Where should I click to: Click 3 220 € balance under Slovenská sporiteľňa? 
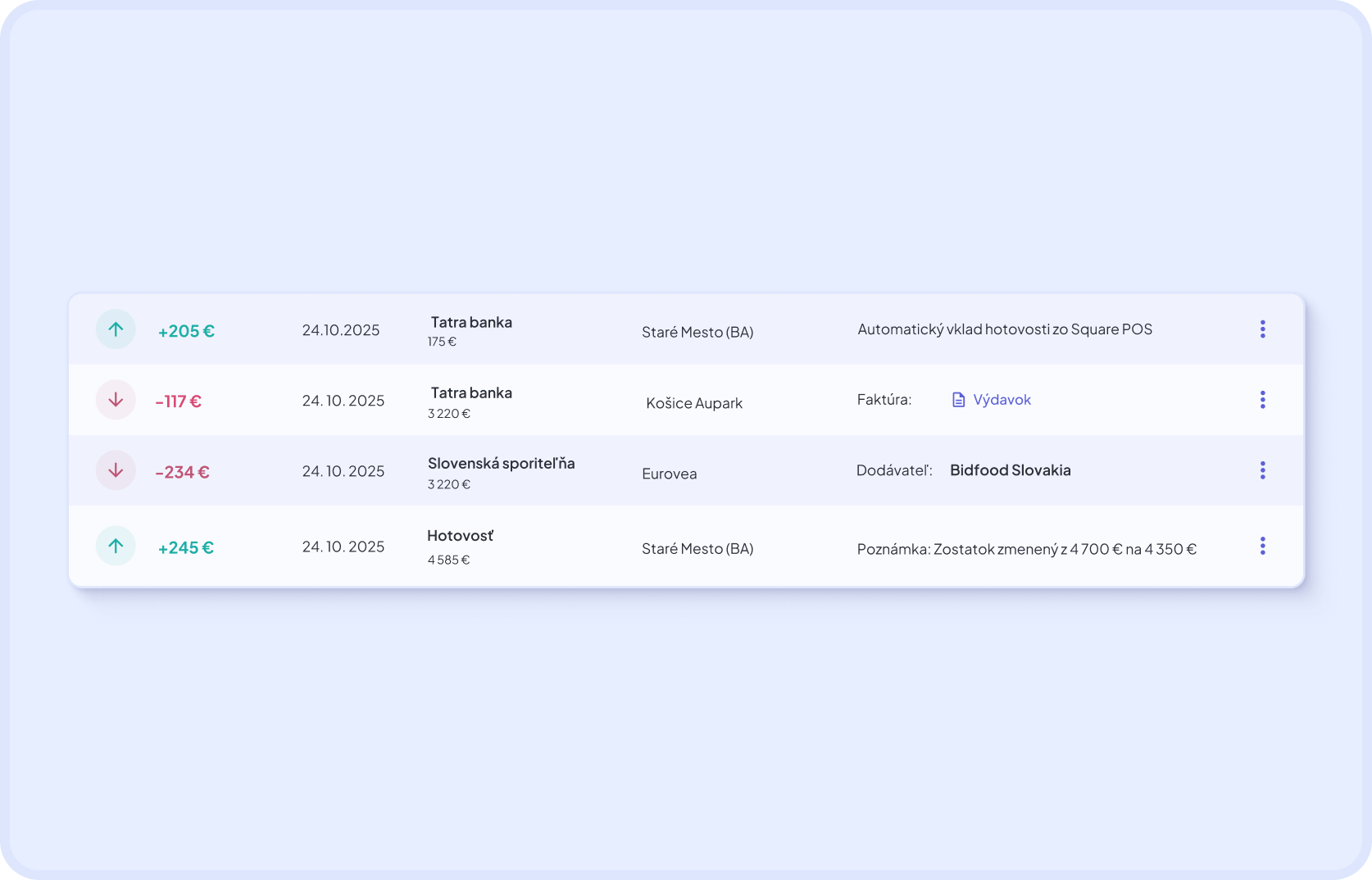[x=449, y=484]
